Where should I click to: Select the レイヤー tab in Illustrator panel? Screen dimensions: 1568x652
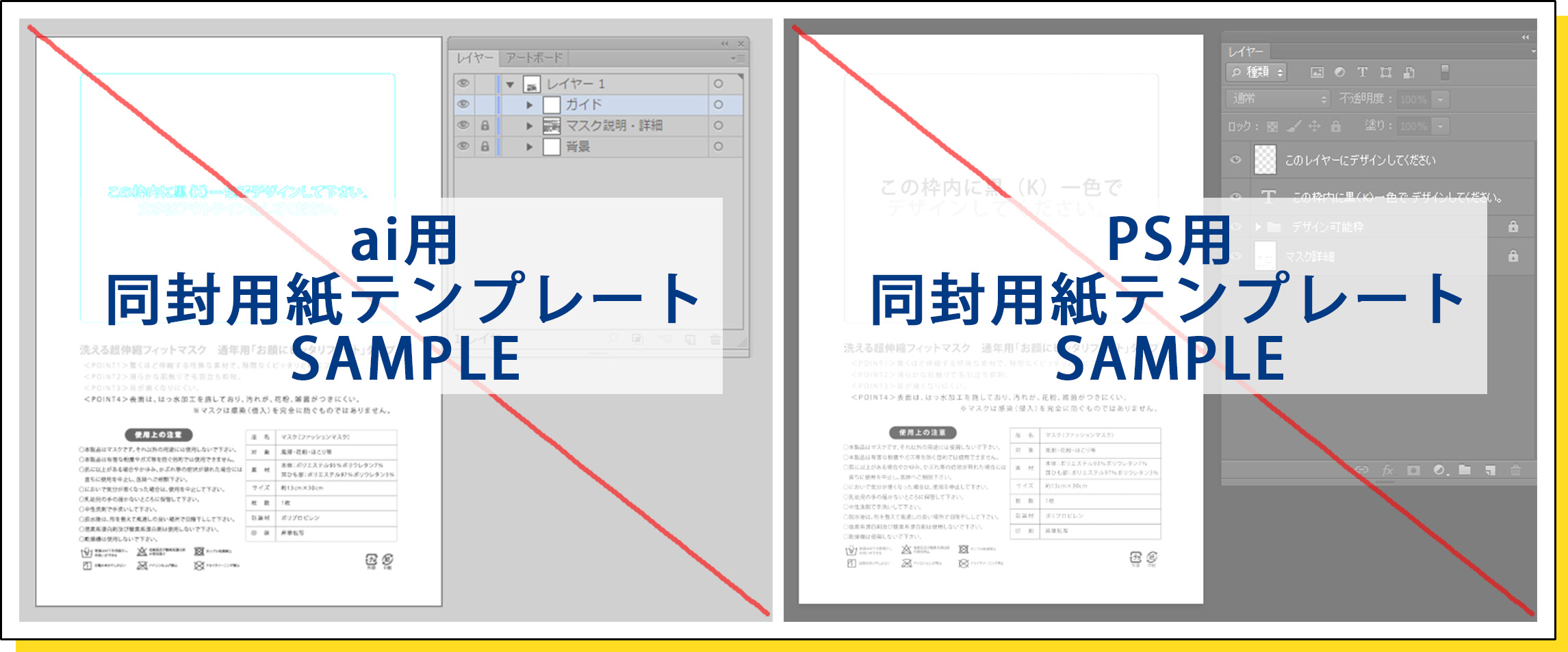pyautogui.click(x=475, y=58)
